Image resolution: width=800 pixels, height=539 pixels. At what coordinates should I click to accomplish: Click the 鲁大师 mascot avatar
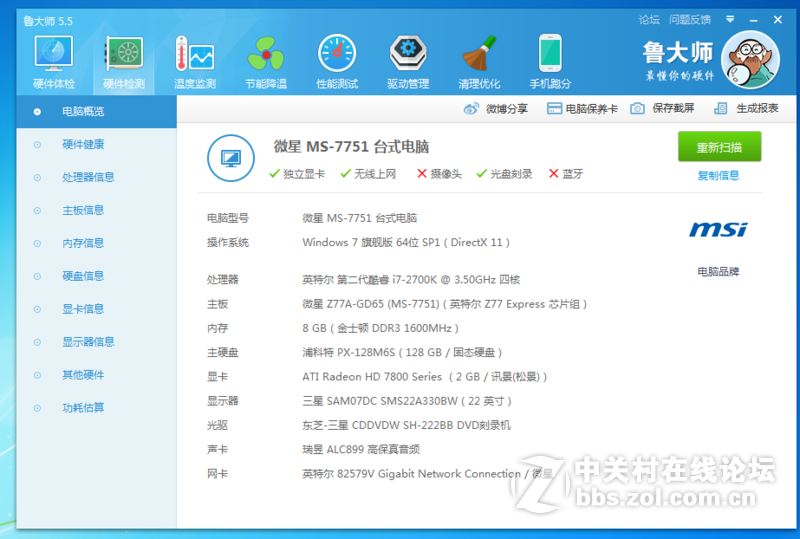[750, 60]
